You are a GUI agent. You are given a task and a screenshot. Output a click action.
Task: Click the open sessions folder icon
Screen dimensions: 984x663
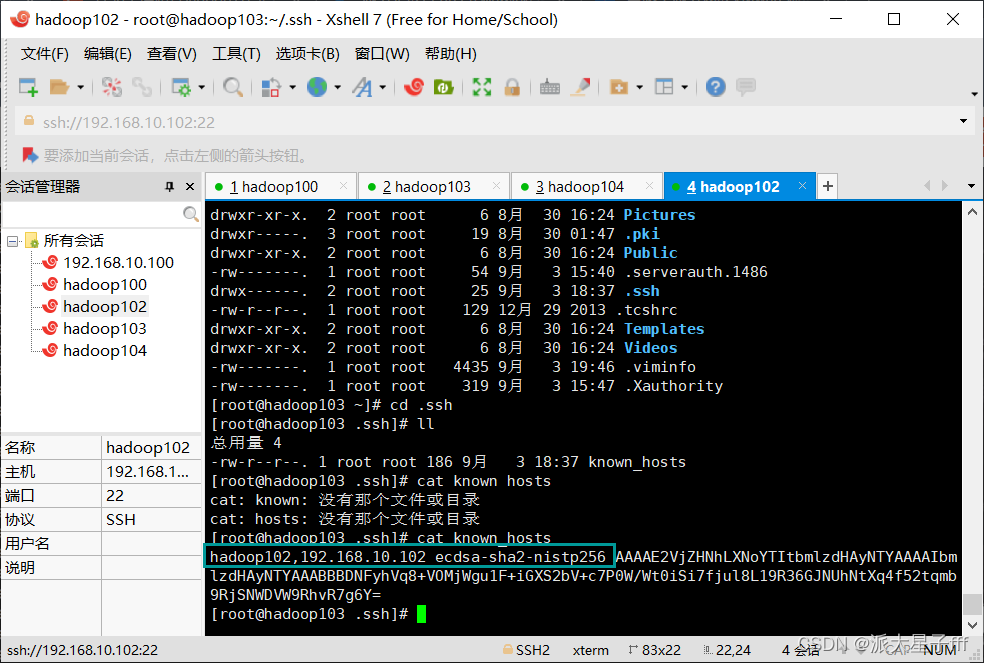60,87
